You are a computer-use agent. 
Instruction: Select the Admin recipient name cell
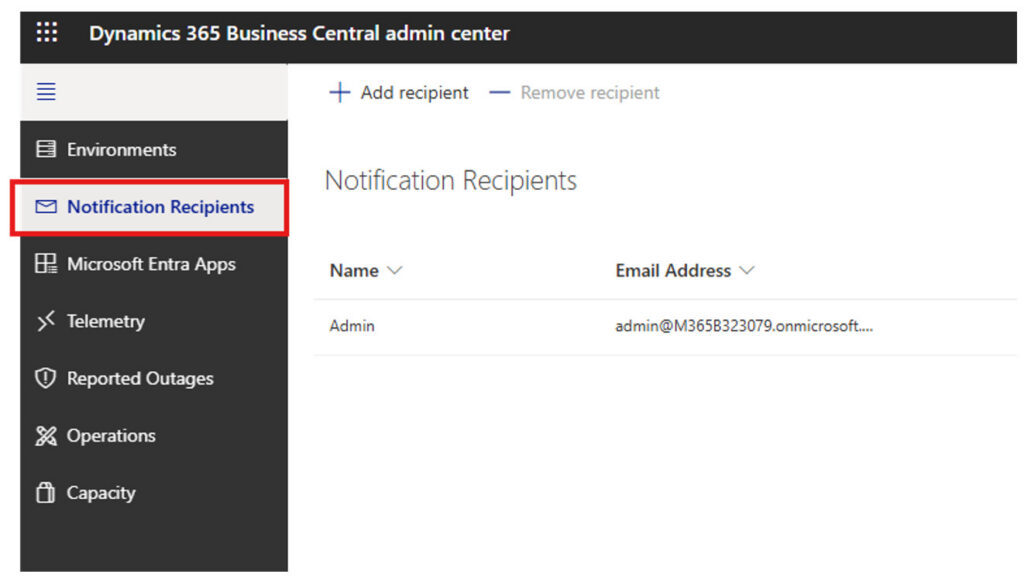point(352,326)
